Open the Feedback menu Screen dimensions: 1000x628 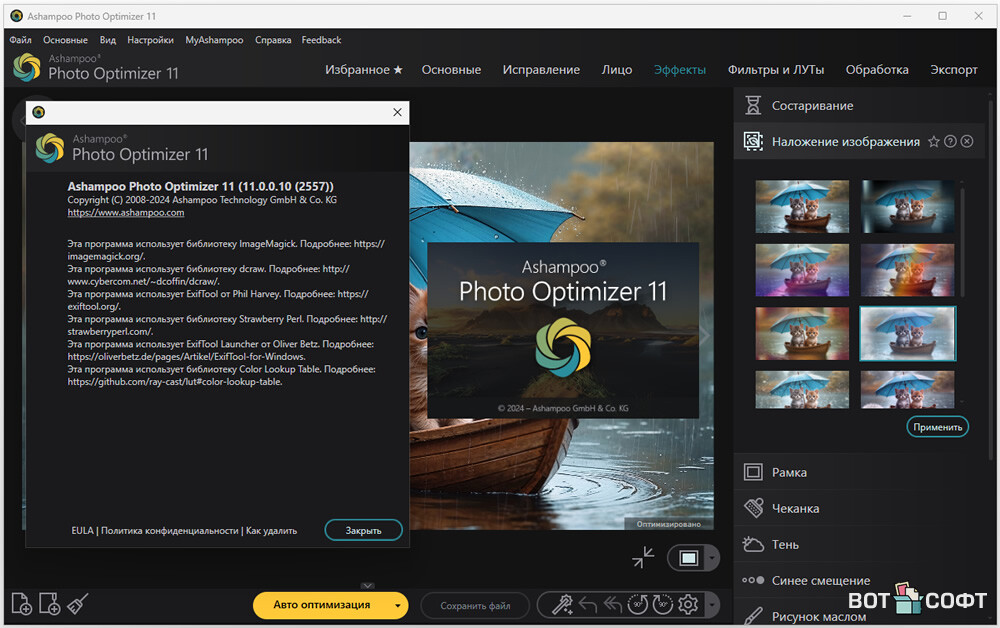(x=321, y=40)
